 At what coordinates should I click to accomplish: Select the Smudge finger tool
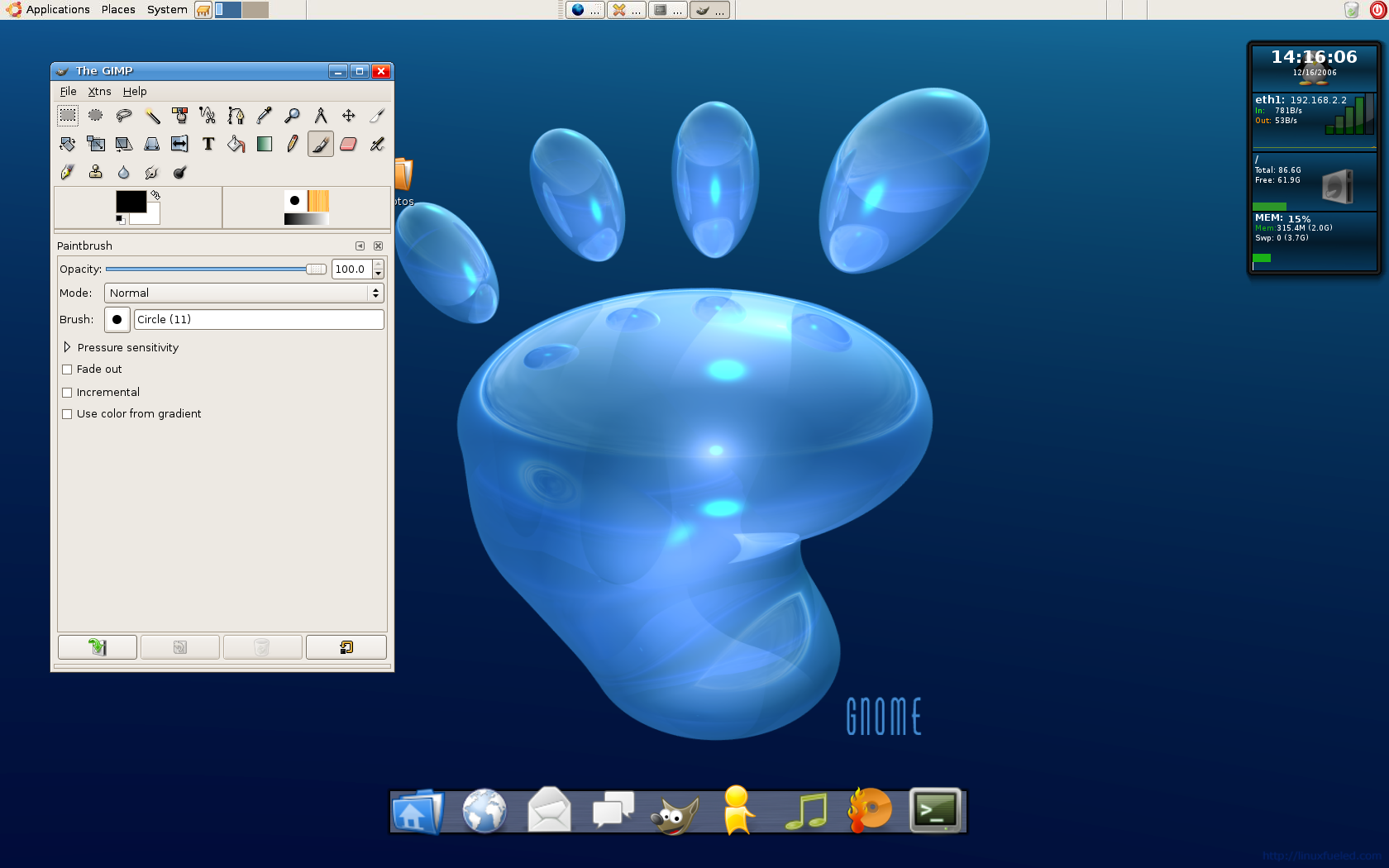pyautogui.click(x=152, y=172)
